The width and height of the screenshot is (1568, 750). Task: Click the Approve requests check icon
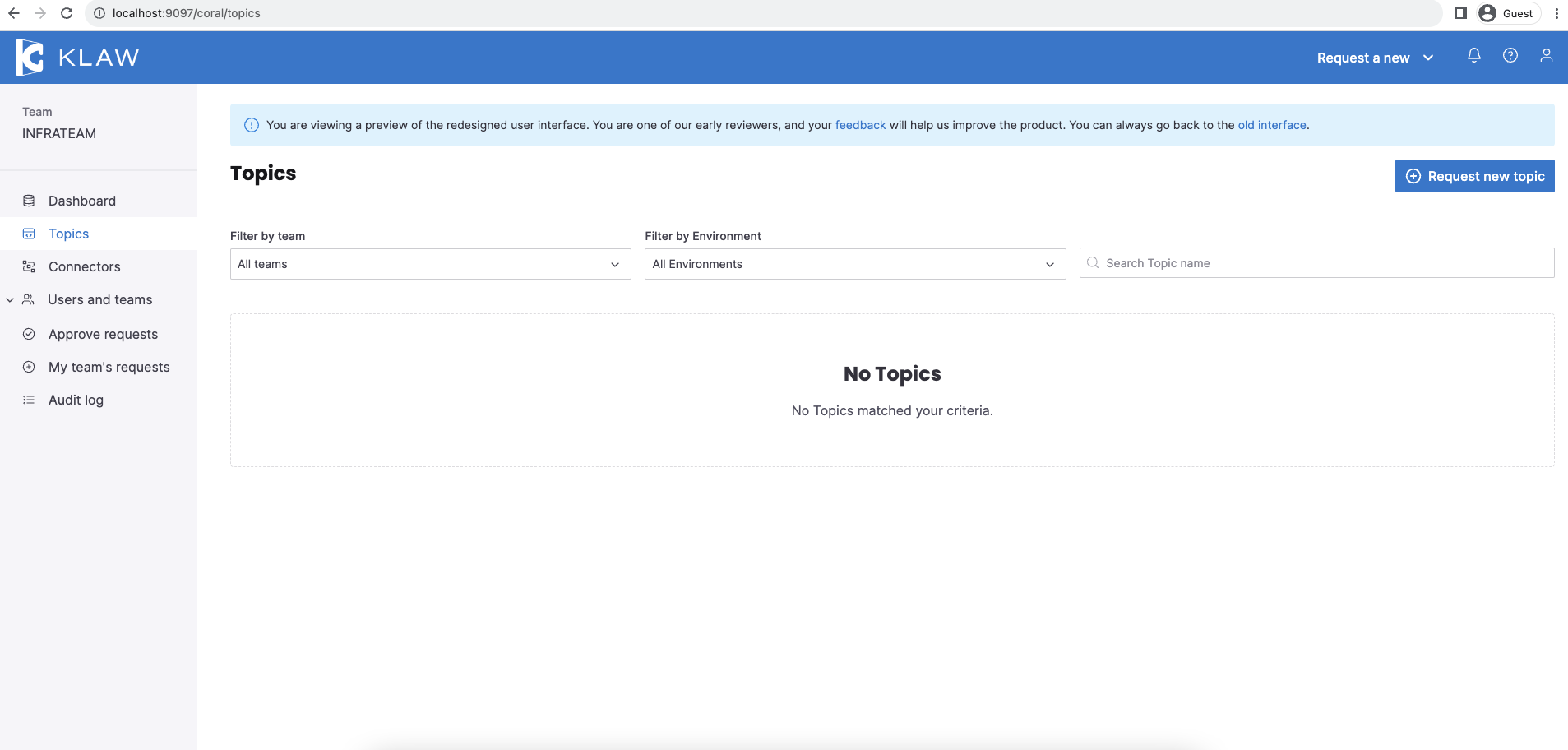[29, 334]
